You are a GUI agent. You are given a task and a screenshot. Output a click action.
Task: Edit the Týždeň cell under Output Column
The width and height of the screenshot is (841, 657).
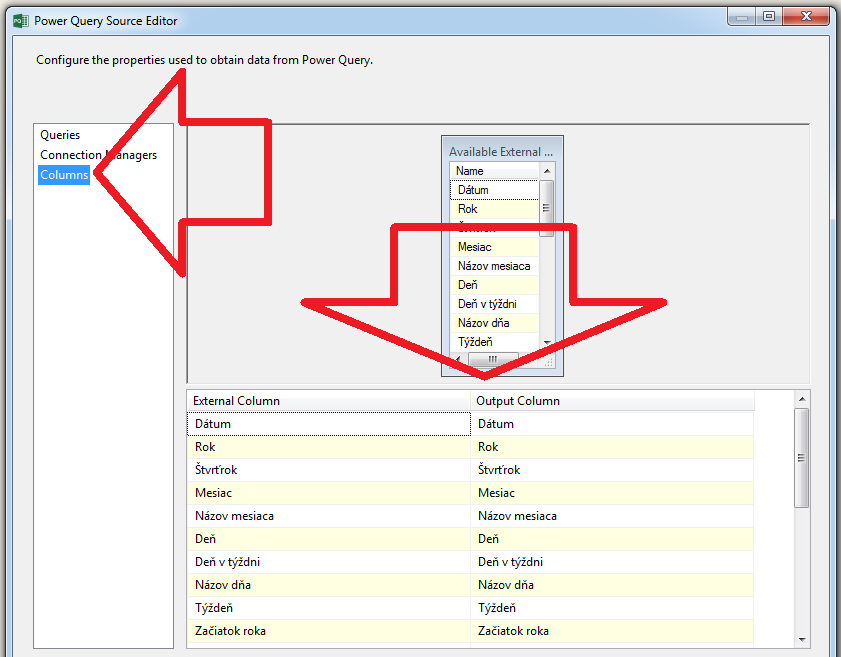click(613, 608)
